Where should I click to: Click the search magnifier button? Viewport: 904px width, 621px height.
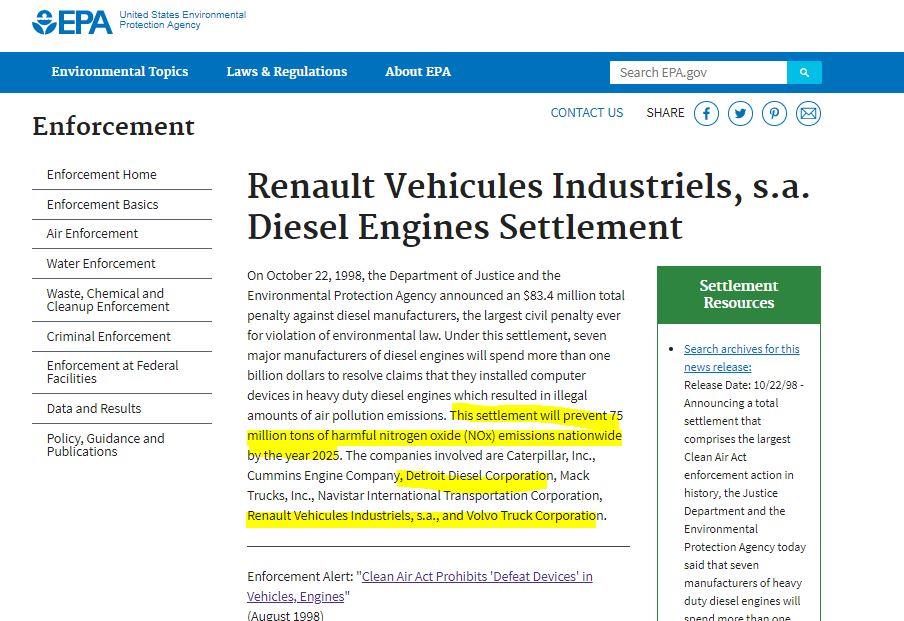[x=804, y=73]
